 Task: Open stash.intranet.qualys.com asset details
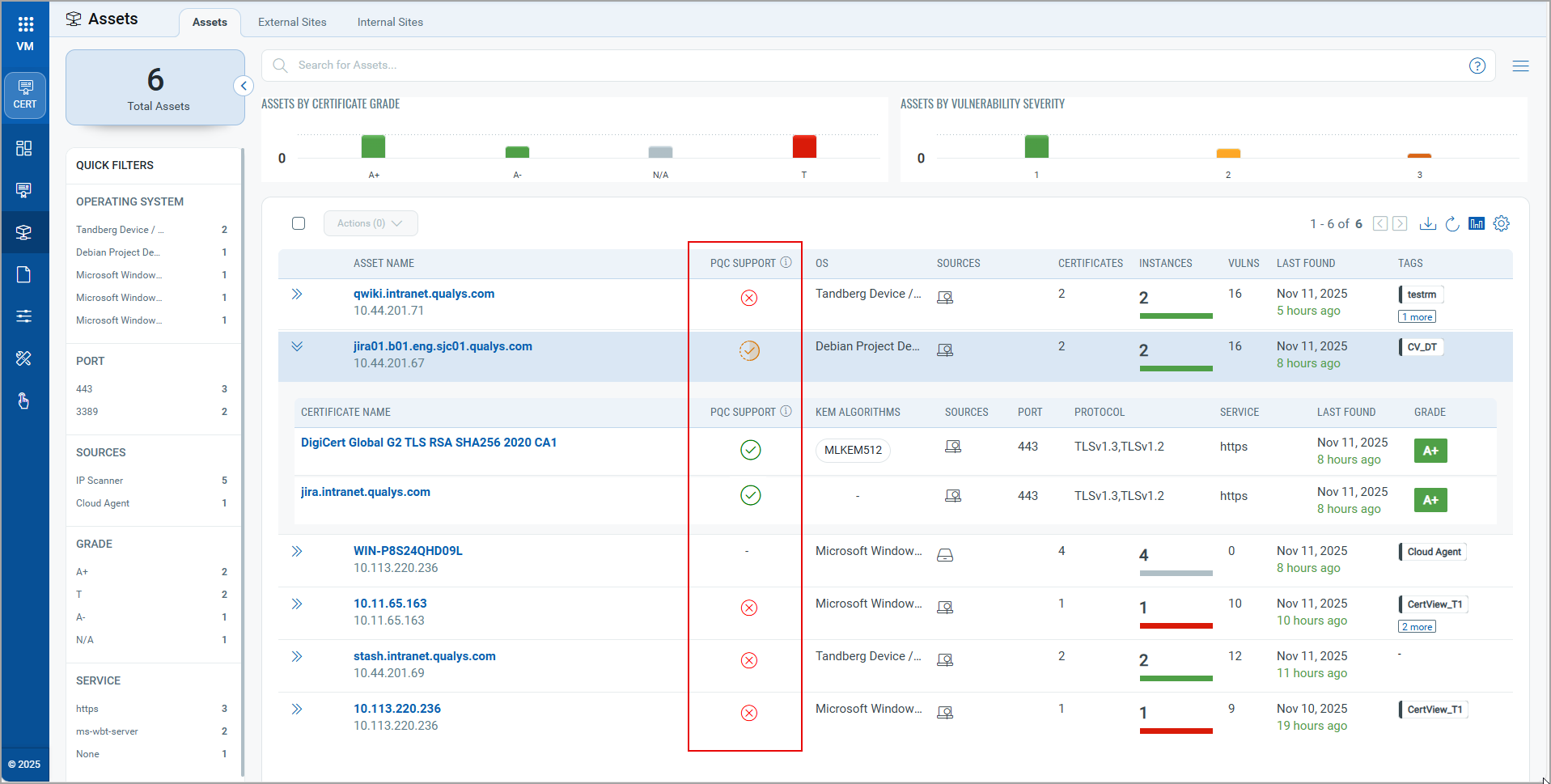coord(424,655)
